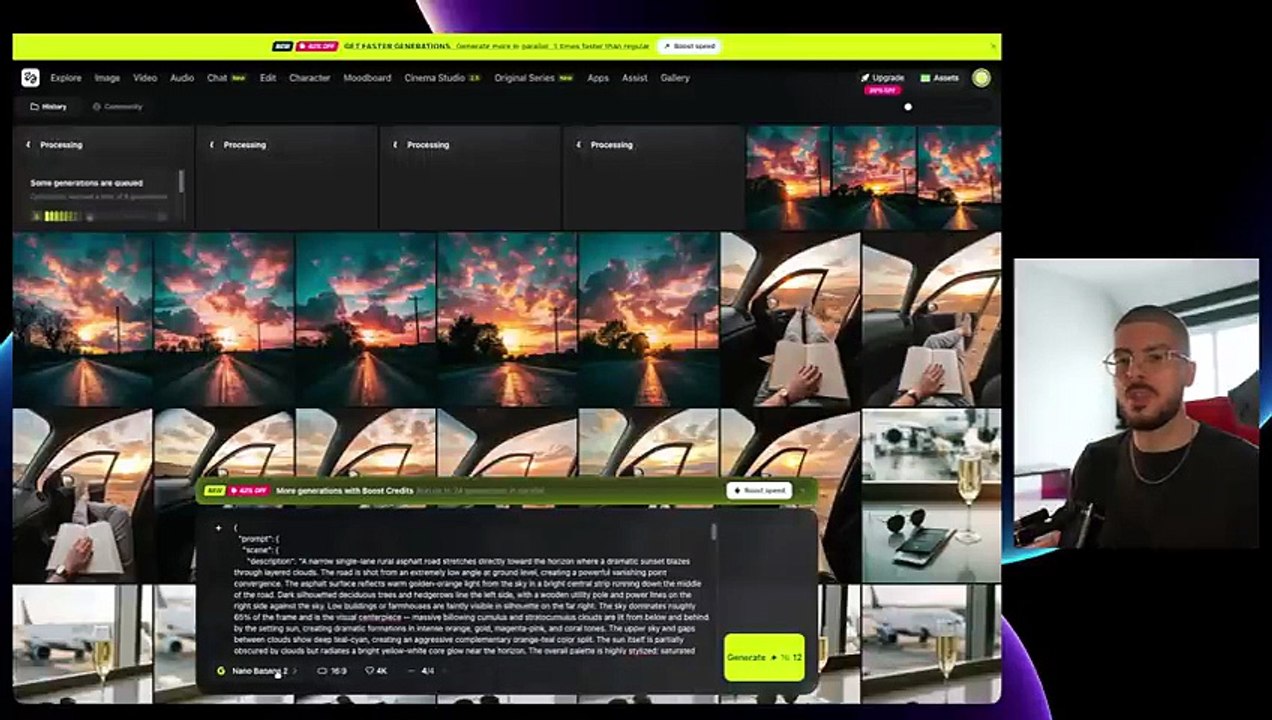Click Boost speed in the top banner
The image size is (1272, 720).
coord(689,46)
